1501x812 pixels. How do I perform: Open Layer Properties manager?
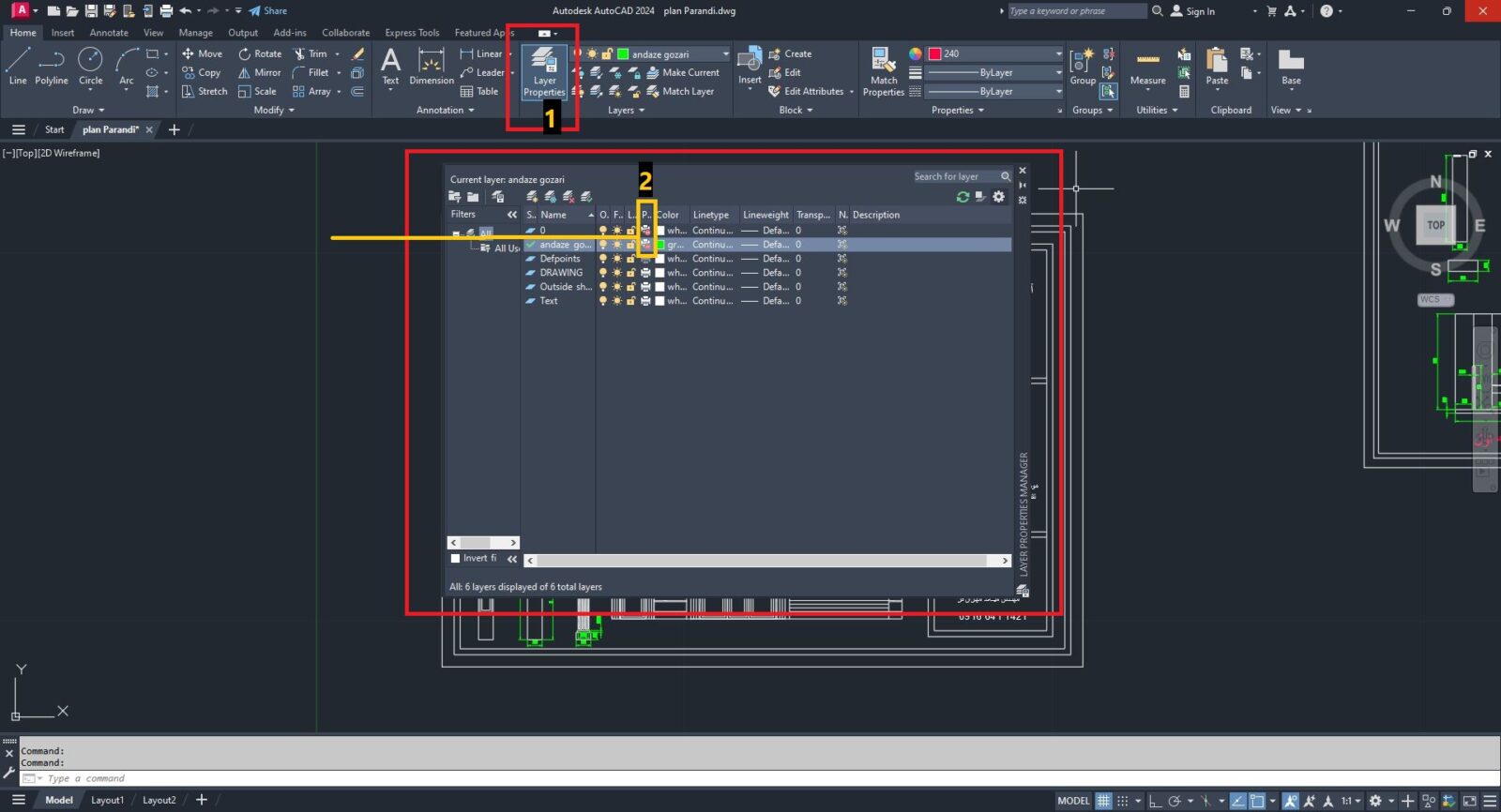pos(544,71)
